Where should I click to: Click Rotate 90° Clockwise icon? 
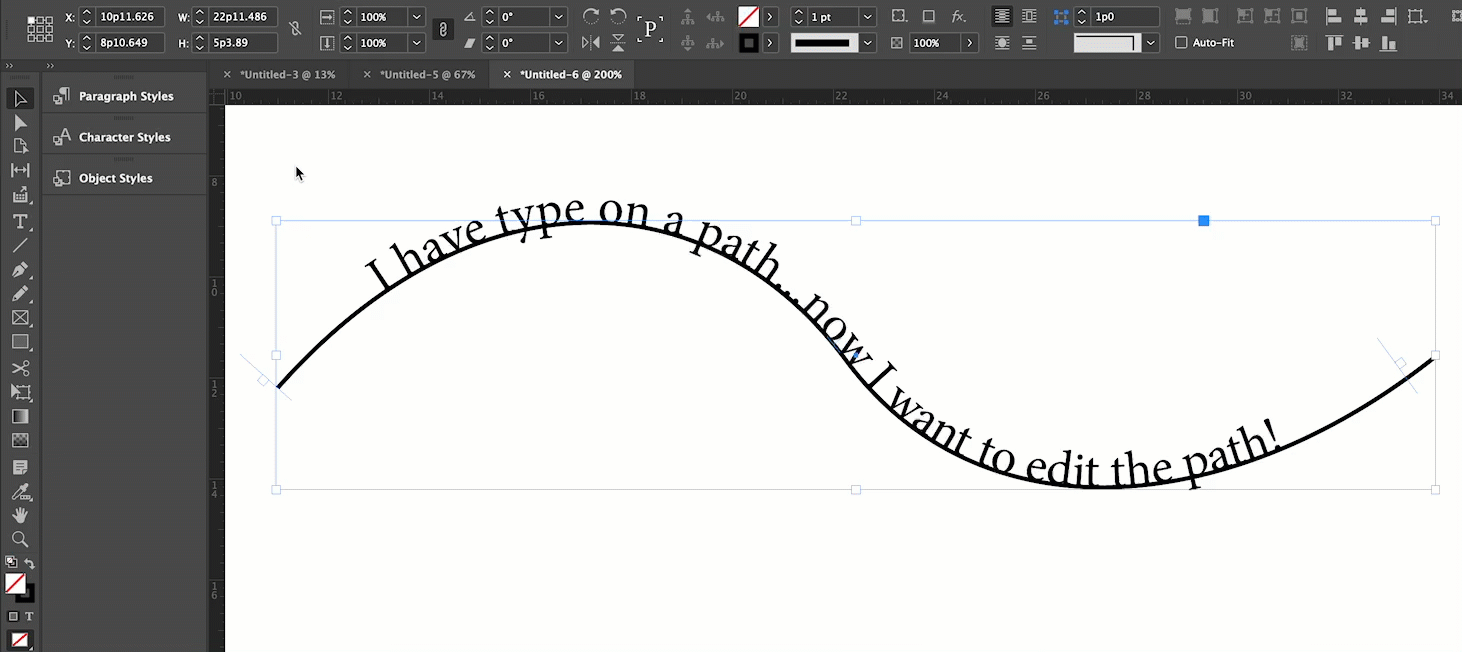coord(591,16)
